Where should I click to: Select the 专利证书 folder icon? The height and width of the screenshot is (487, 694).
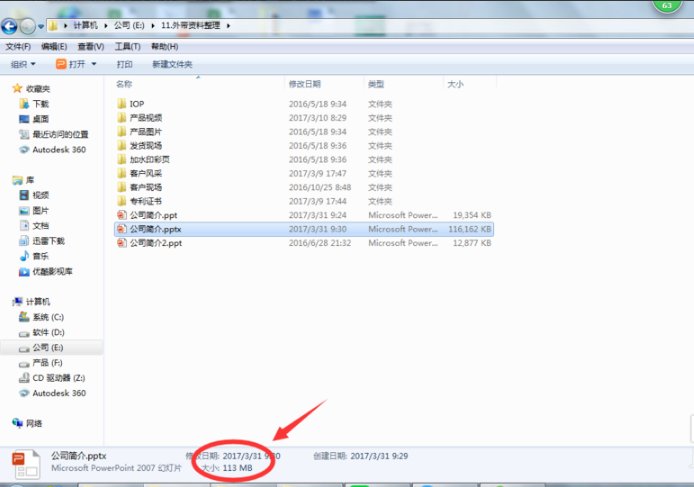tap(122, 201)
